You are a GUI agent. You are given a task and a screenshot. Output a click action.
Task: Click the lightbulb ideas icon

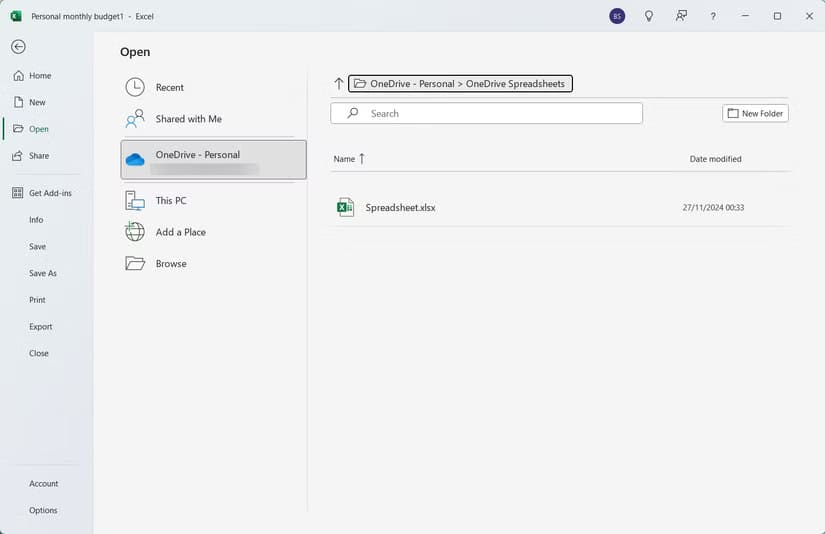pos(649,16)
